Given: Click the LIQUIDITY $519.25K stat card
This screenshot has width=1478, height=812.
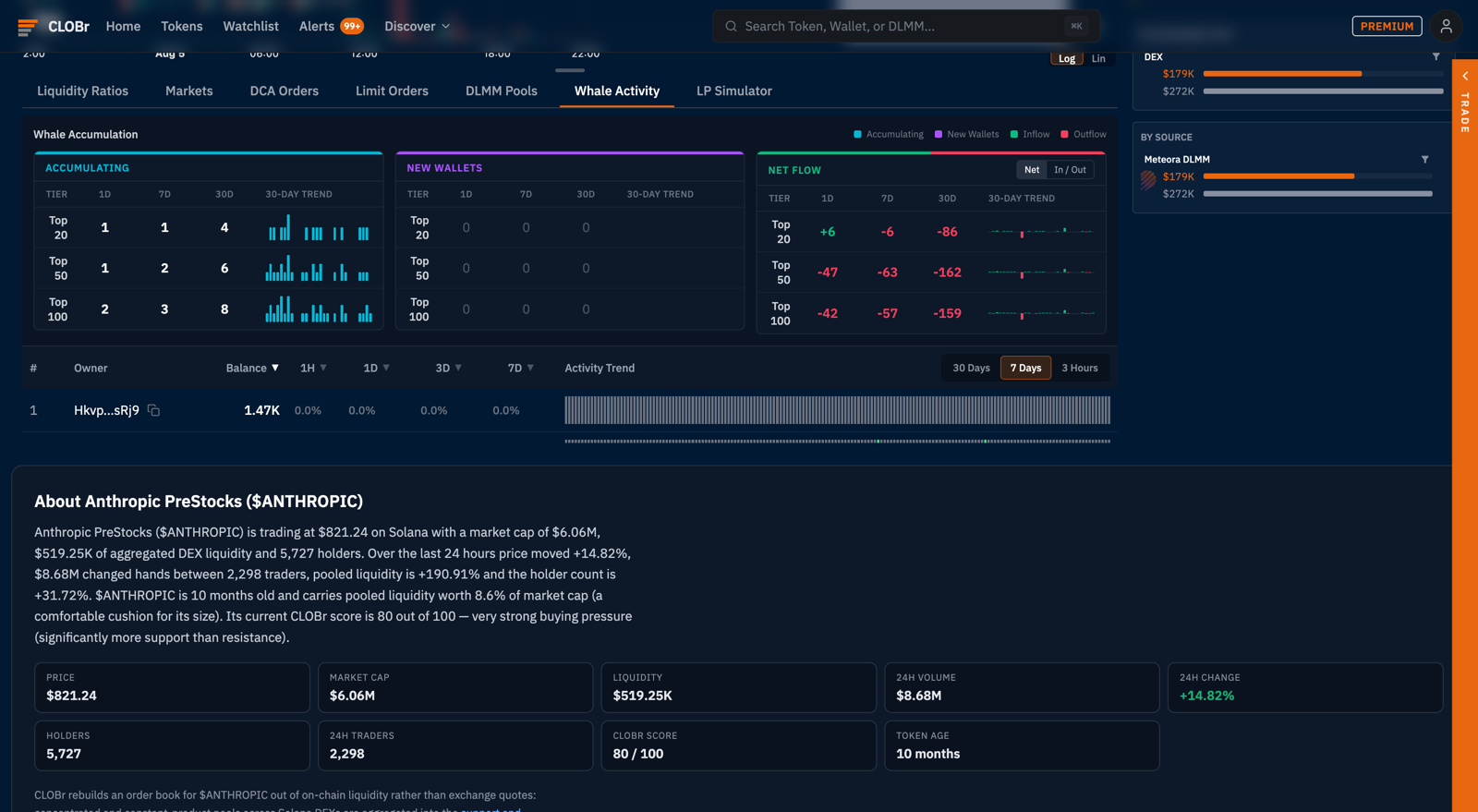Looking at the screenshot, I should [738, 687].
